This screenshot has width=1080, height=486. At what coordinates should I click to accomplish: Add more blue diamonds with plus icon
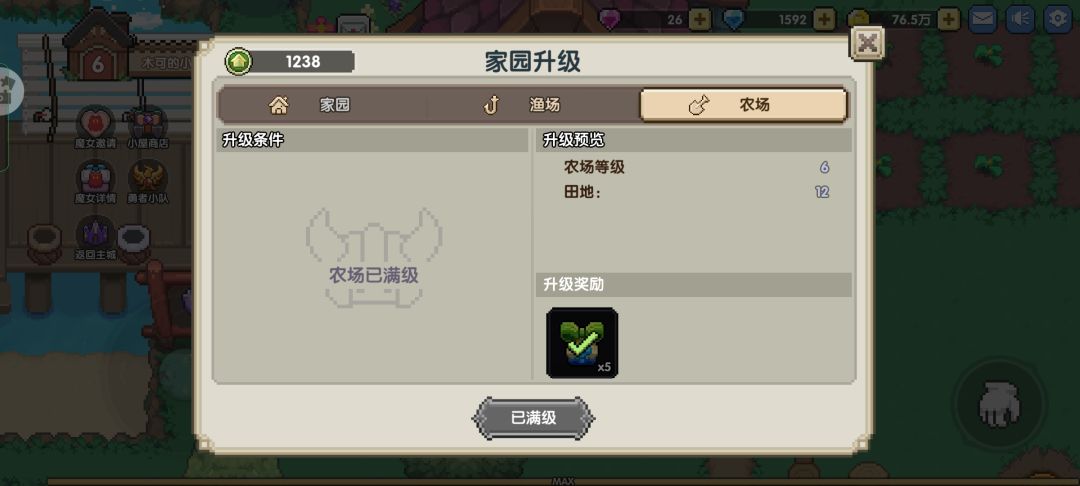[824, 19]
